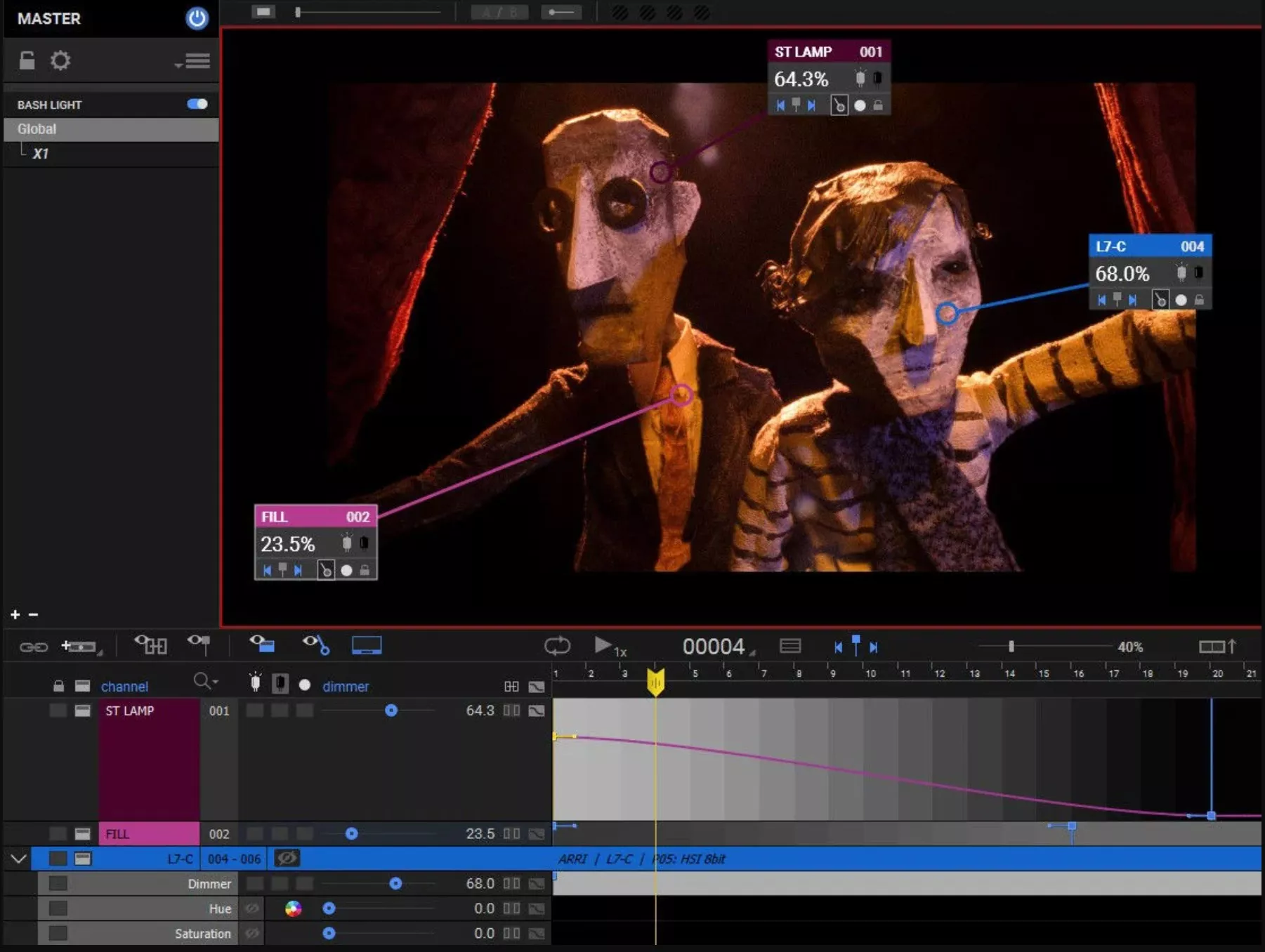Jump to previous keyframe in transport bar
This screenshot has height=952, width=1265.
(x=838, y=647)
